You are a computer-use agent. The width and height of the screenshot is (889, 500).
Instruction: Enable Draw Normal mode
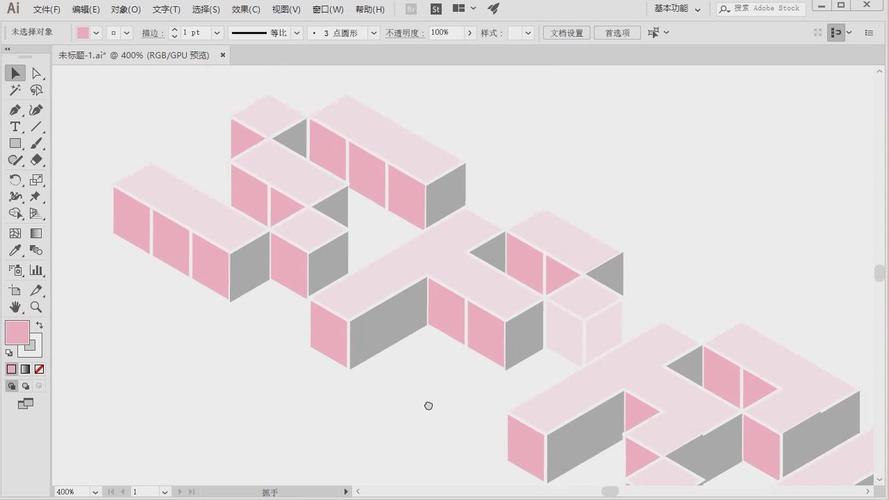click(11, 386)
